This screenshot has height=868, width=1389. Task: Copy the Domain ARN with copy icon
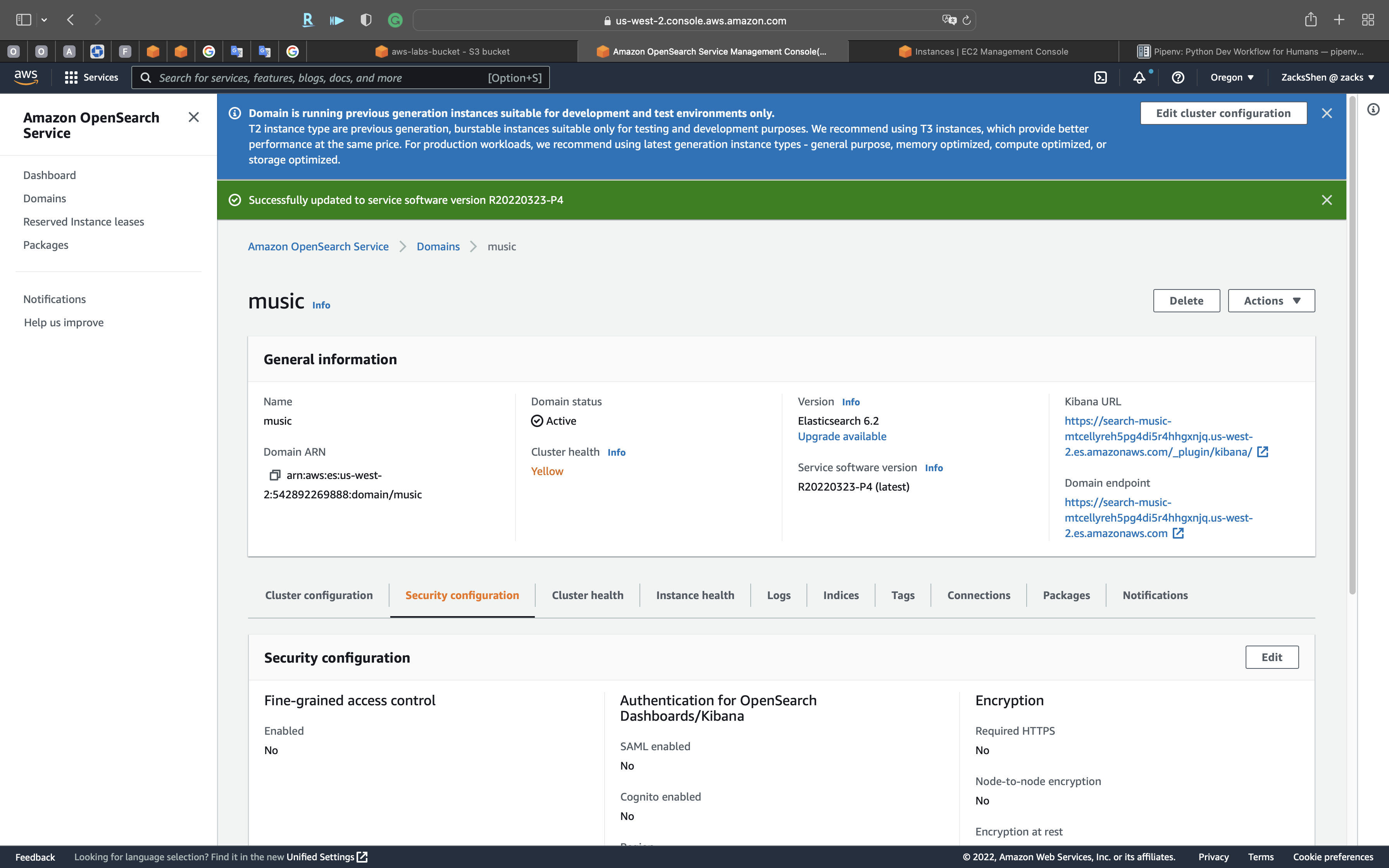(275, 475)
